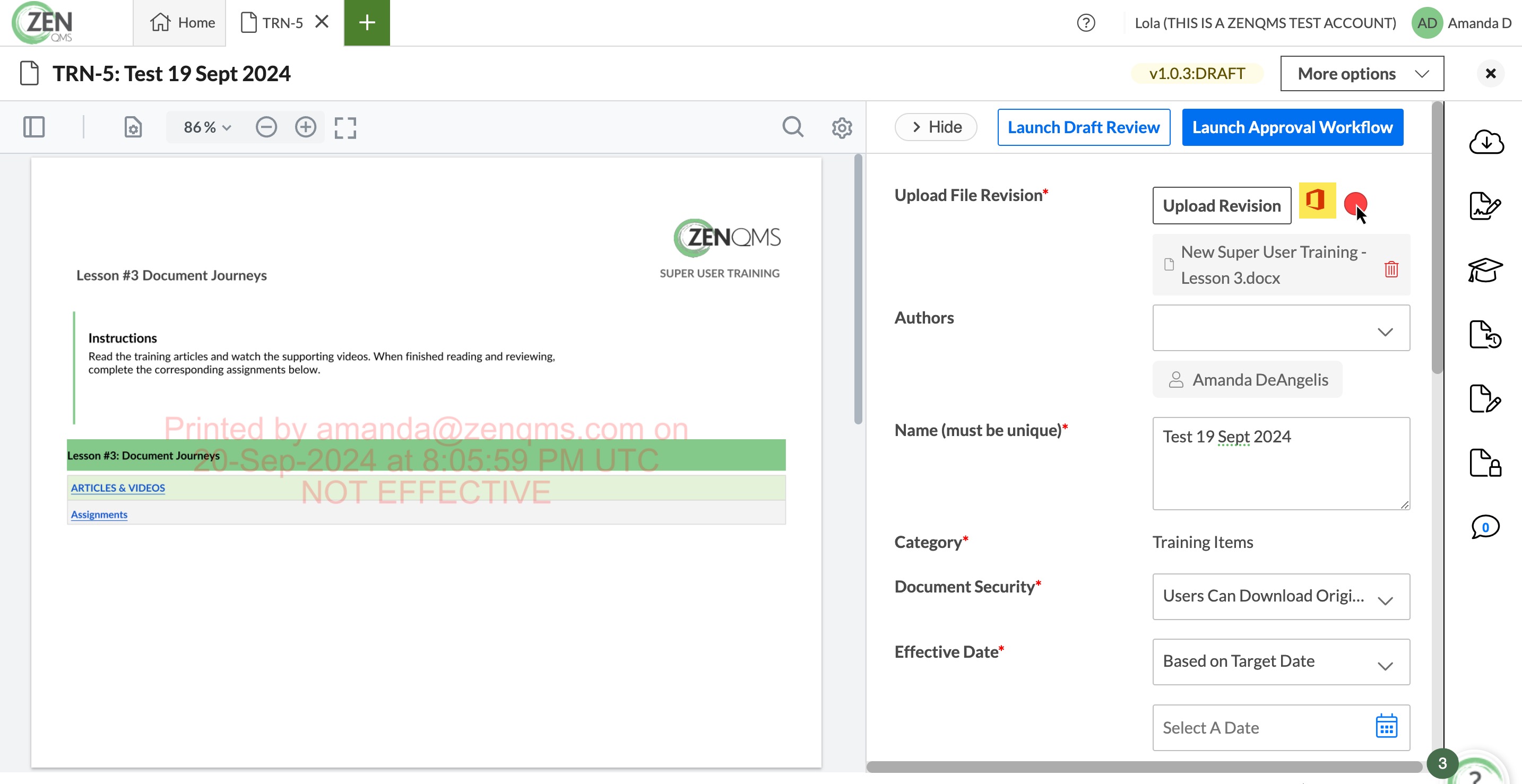Open viewer settings gear

click(x=842, y=127)
